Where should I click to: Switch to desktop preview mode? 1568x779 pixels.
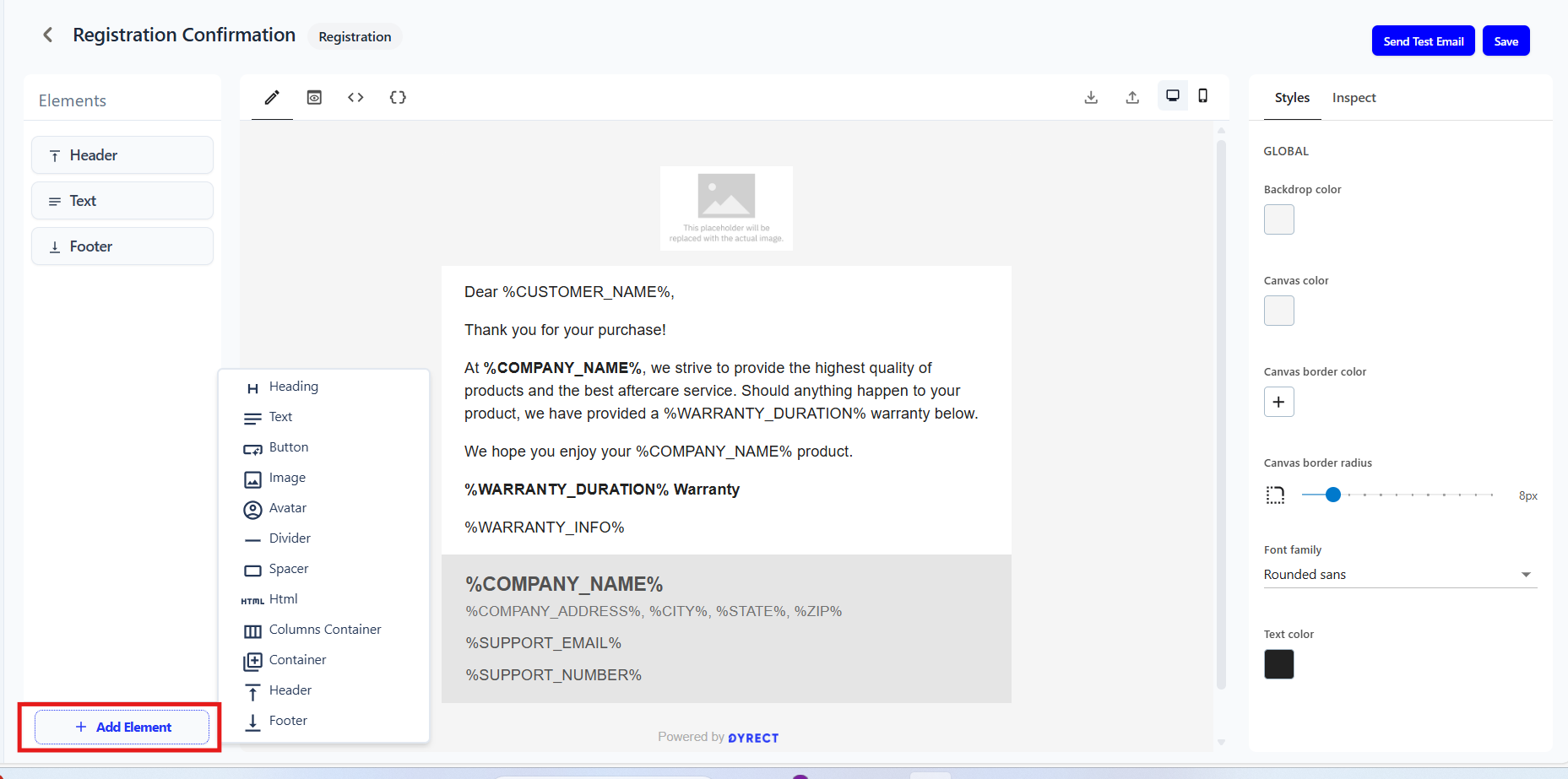click(x=1173, y=96)
